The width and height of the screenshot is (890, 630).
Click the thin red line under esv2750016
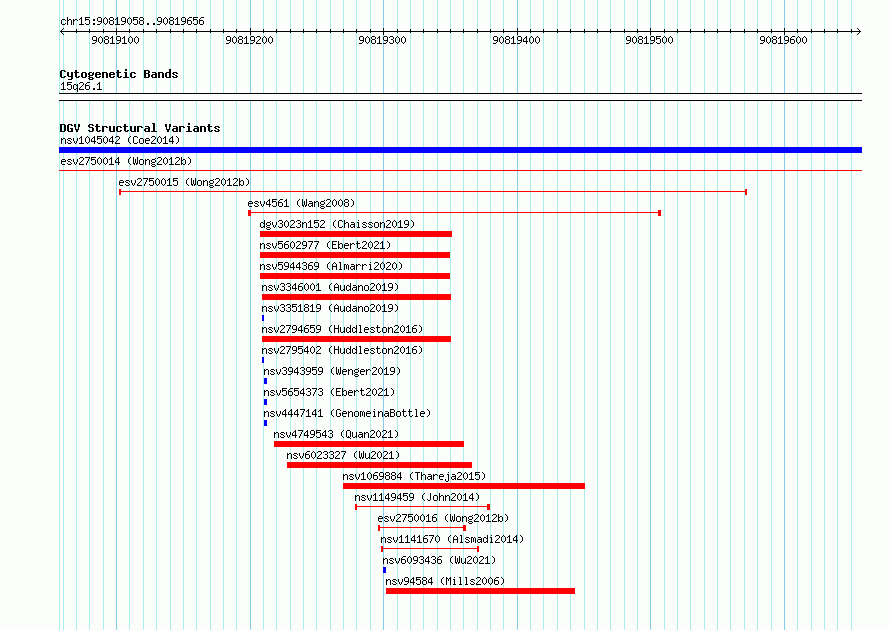422,528
